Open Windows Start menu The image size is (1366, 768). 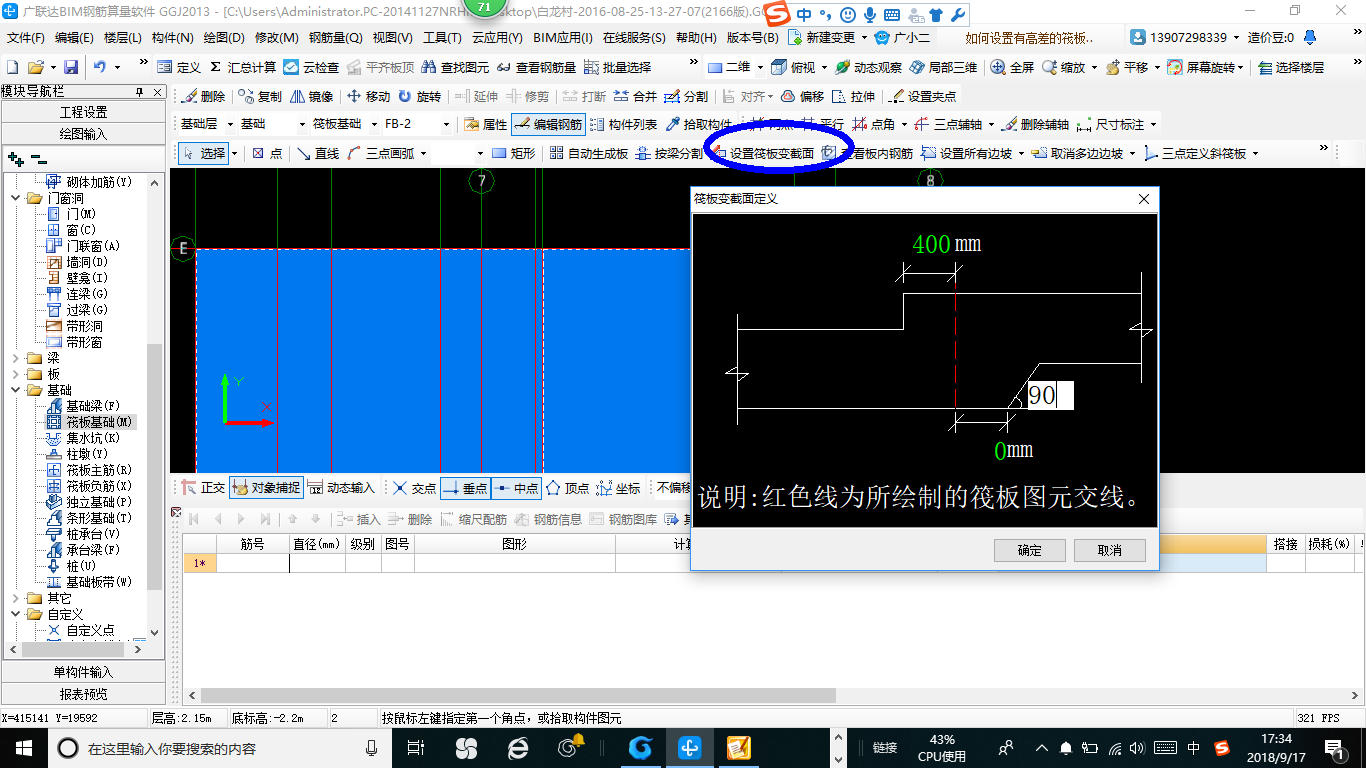point(22,747)
